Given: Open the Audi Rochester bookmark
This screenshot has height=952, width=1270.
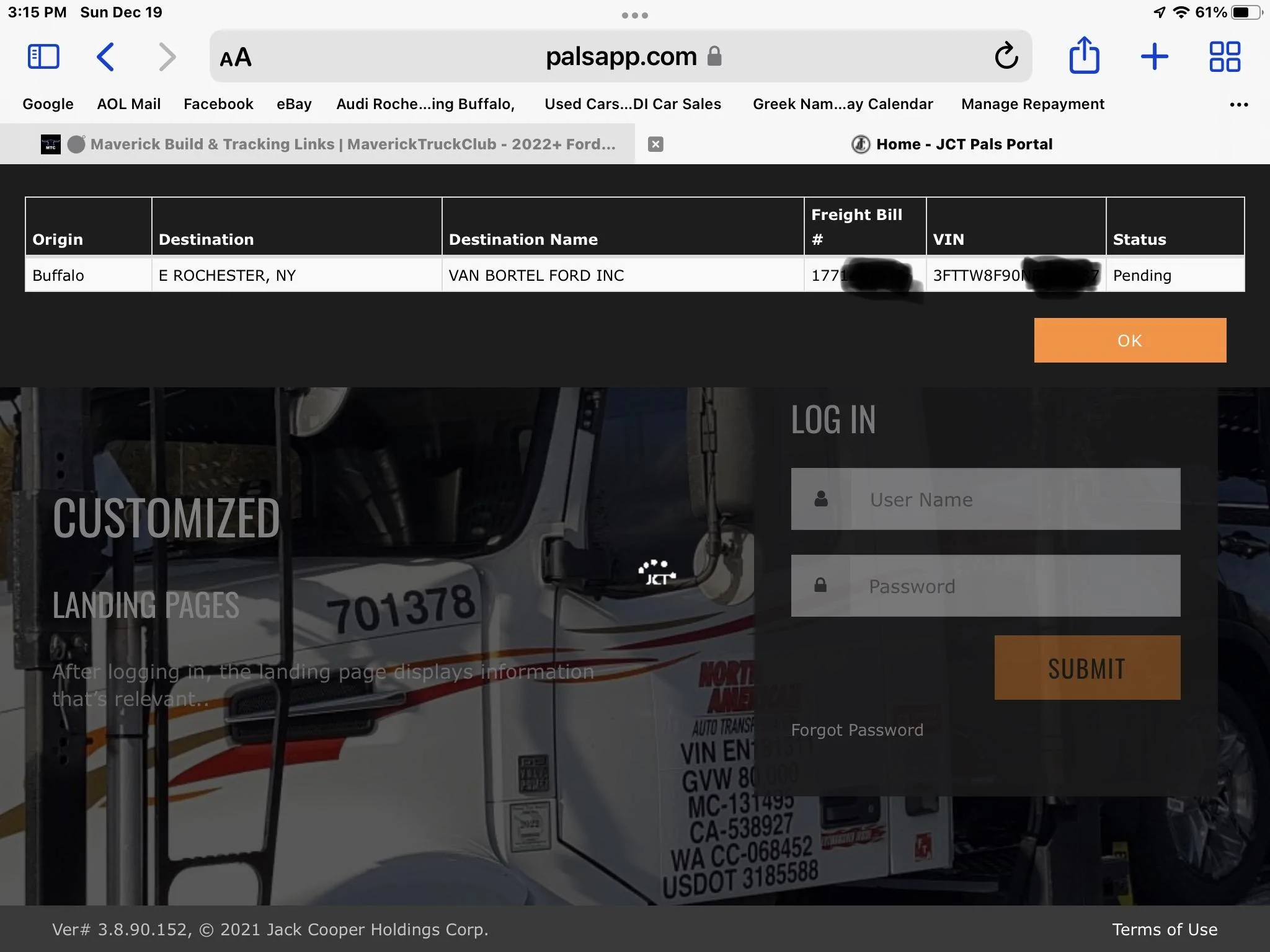Looking at the screenshot, I should tap(425, 104).
